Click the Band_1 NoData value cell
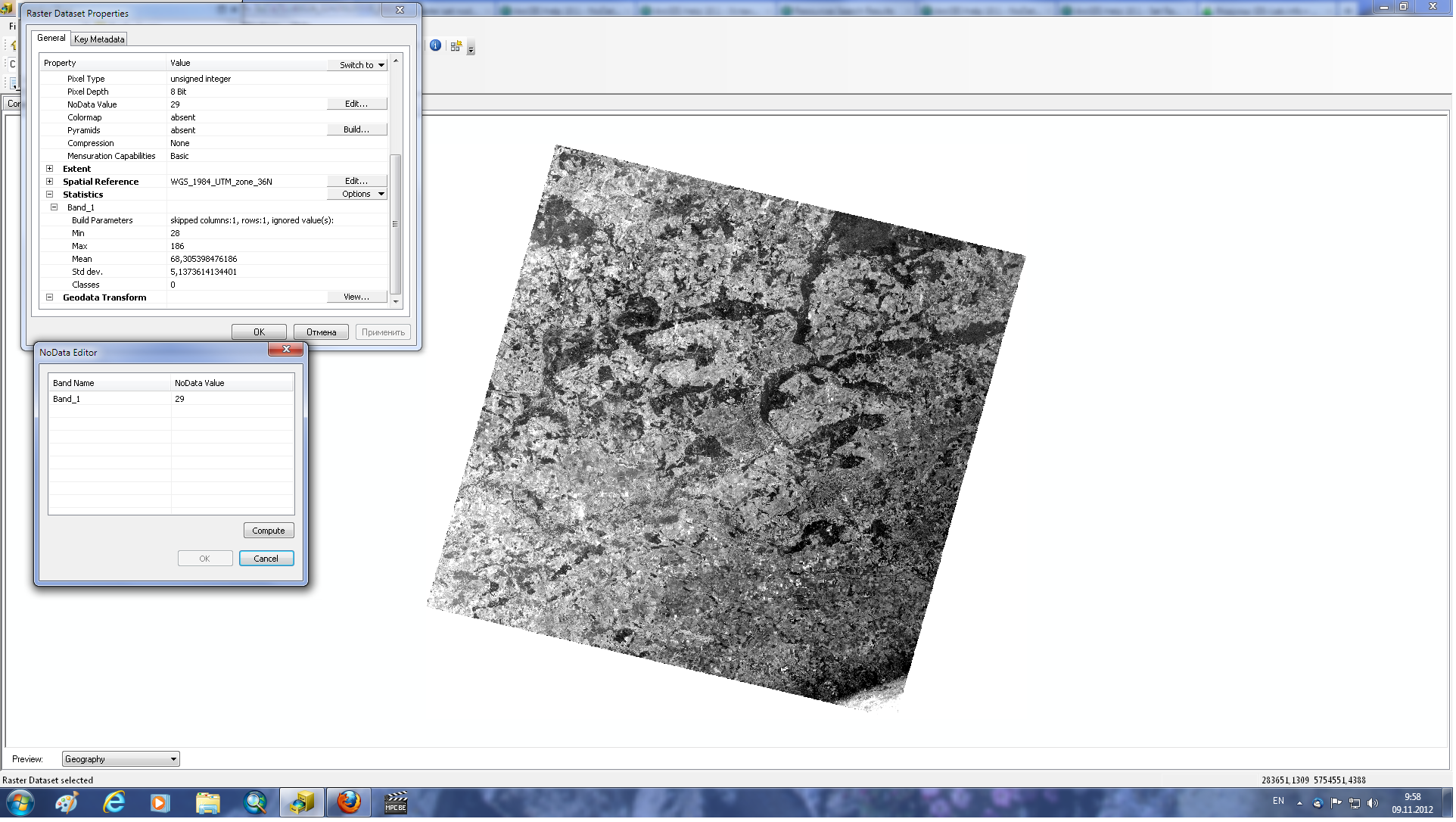This screenshot has height=822, width=1456. pos(232,399)
